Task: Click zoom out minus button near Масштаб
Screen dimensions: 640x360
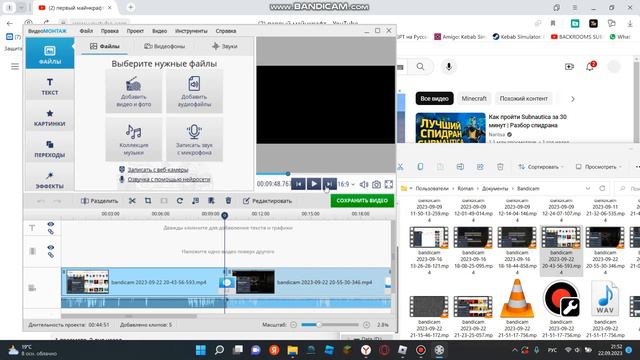Action: click(x=293, y=325)
